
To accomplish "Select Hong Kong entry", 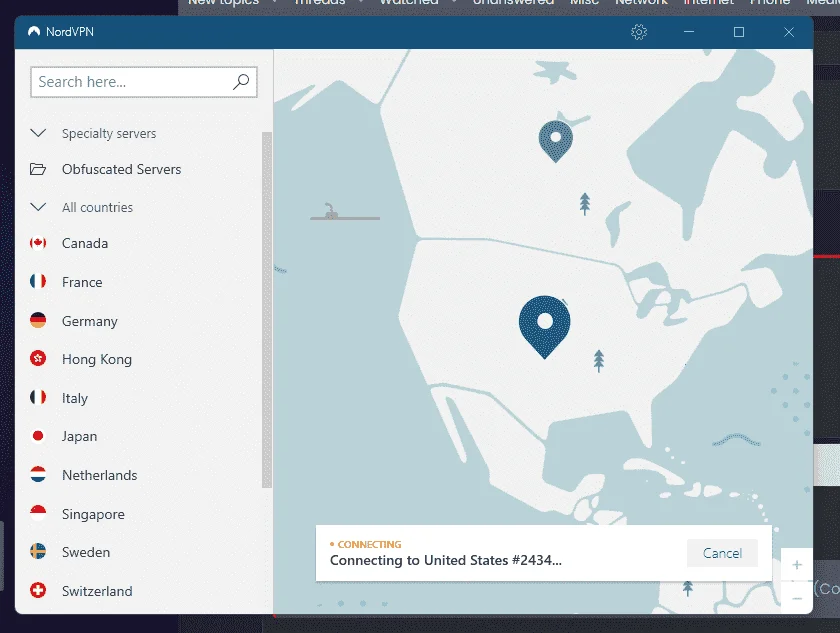I will click(97, 359).
